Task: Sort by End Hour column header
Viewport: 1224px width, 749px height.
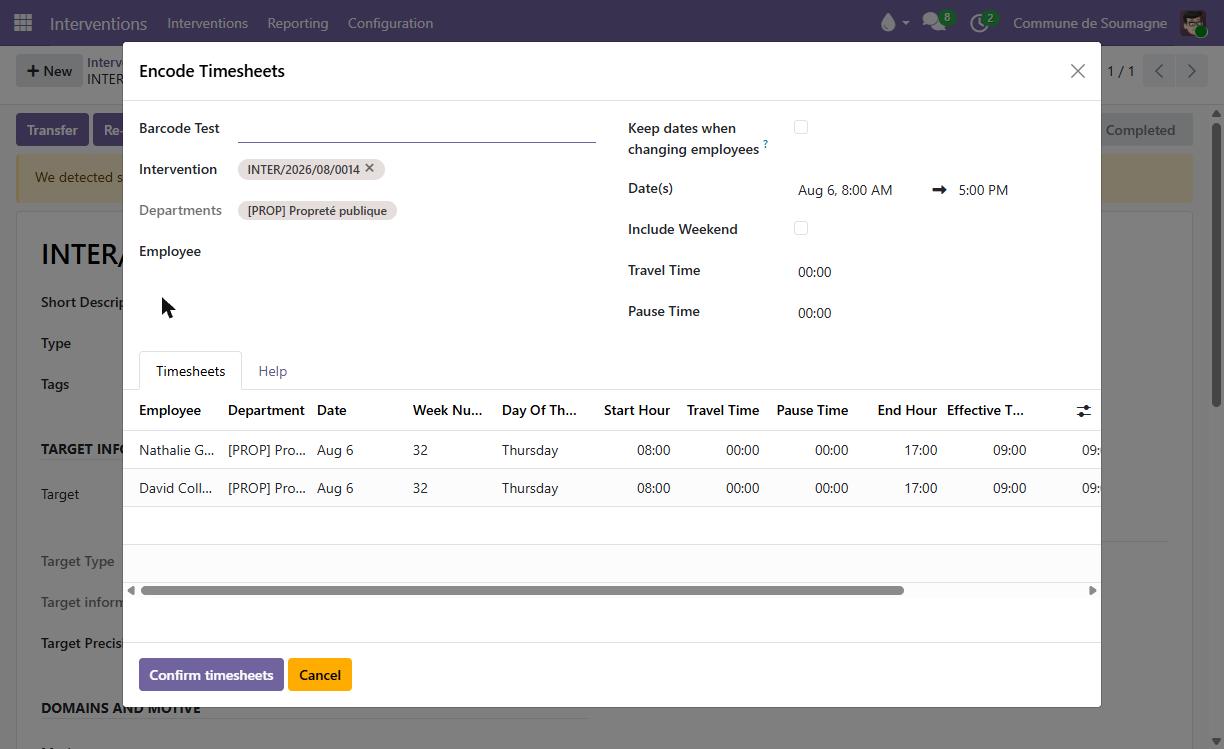Action: (907, 410)
